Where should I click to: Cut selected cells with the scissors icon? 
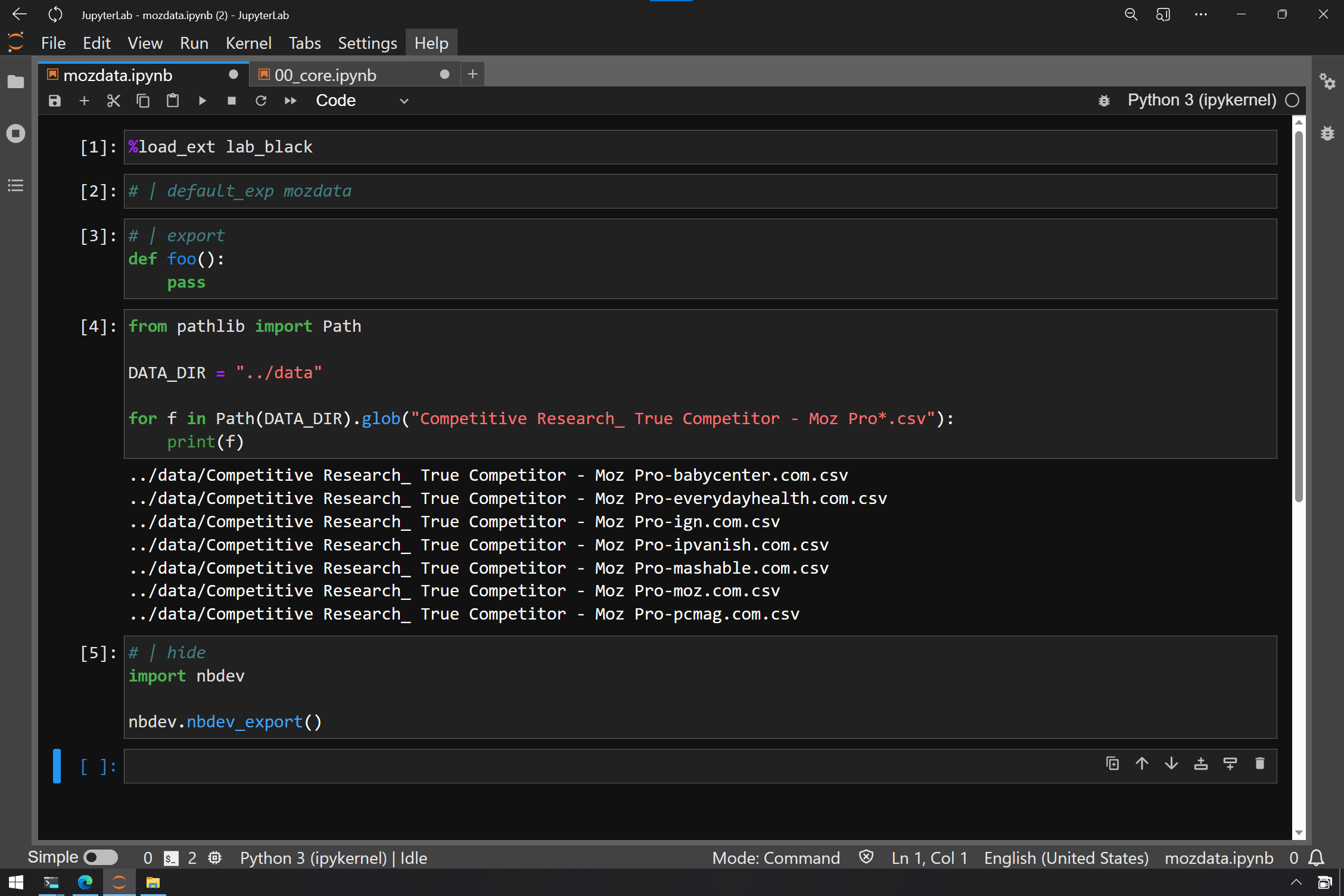coord(113,101)
